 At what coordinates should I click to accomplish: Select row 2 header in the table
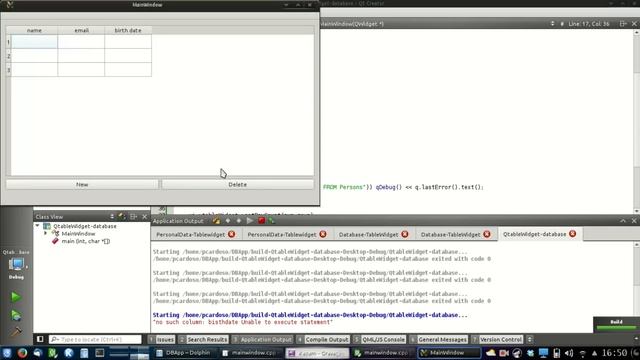point(9,56)
